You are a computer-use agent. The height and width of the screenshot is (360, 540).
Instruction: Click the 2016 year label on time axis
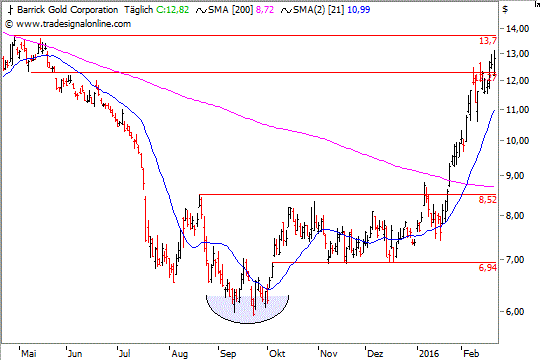coord(429,354)
